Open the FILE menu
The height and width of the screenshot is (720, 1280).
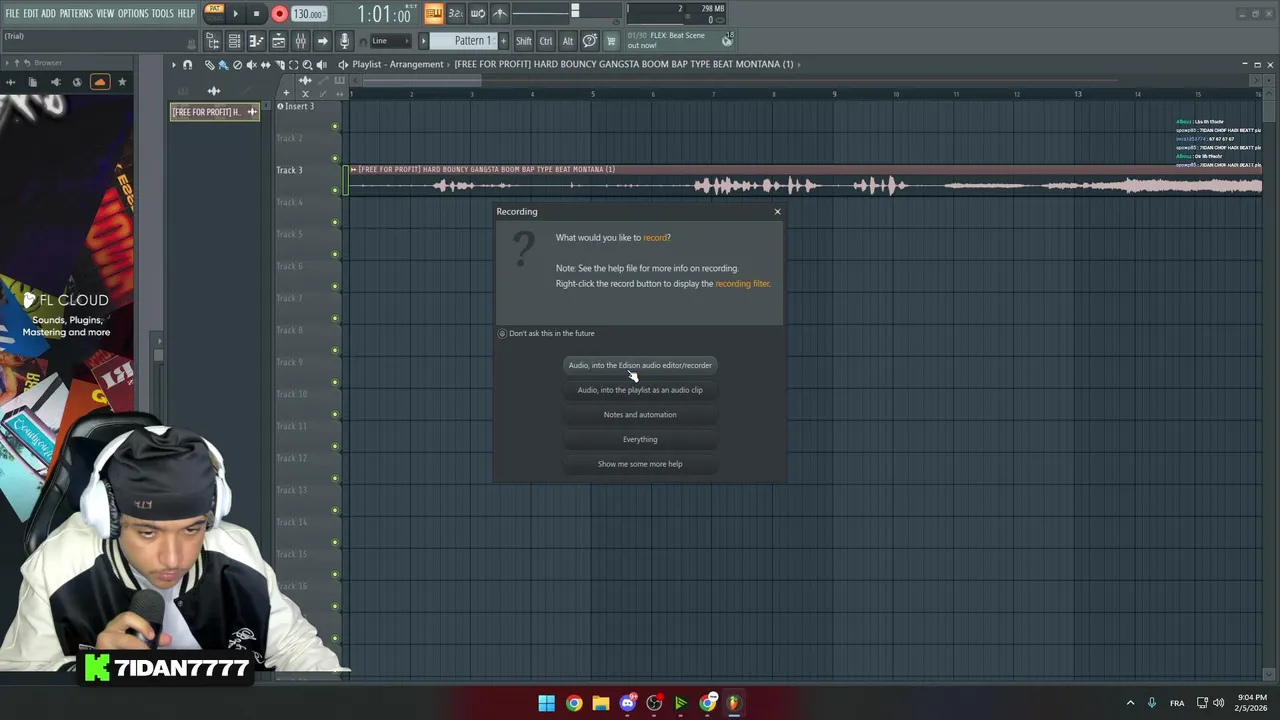pyautogui.click(x=12, y=14)
